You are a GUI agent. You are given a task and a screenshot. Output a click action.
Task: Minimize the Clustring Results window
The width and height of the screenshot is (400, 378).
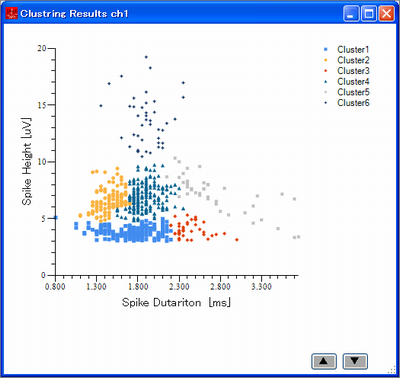coord(351,14)
